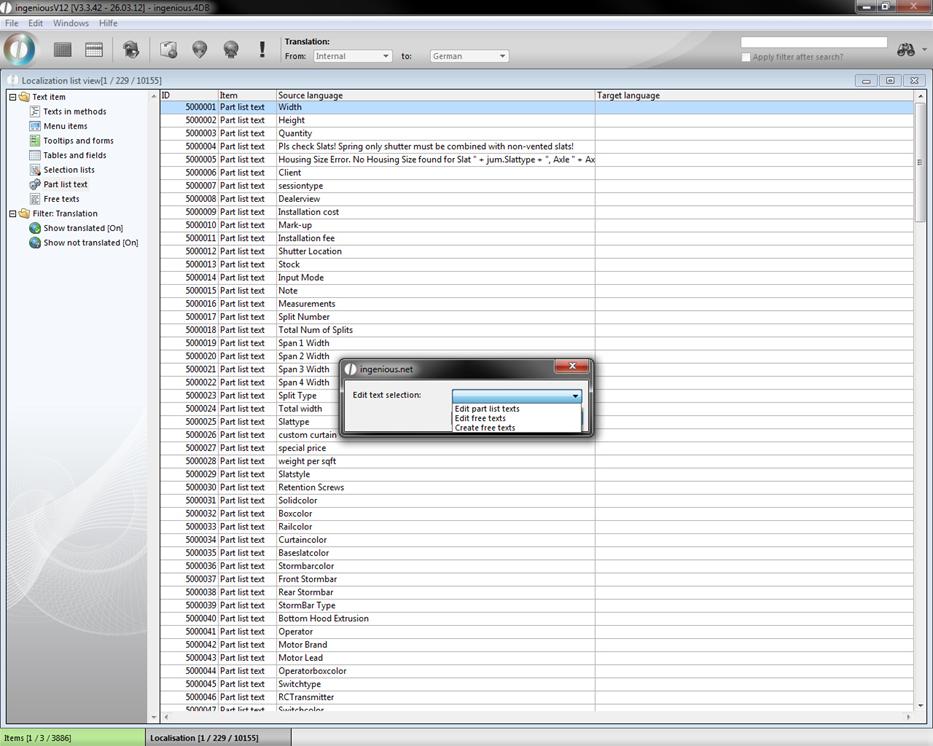933x746 pixels.
Task: Select the Tooltips and forms item
Action: [78, 141]
